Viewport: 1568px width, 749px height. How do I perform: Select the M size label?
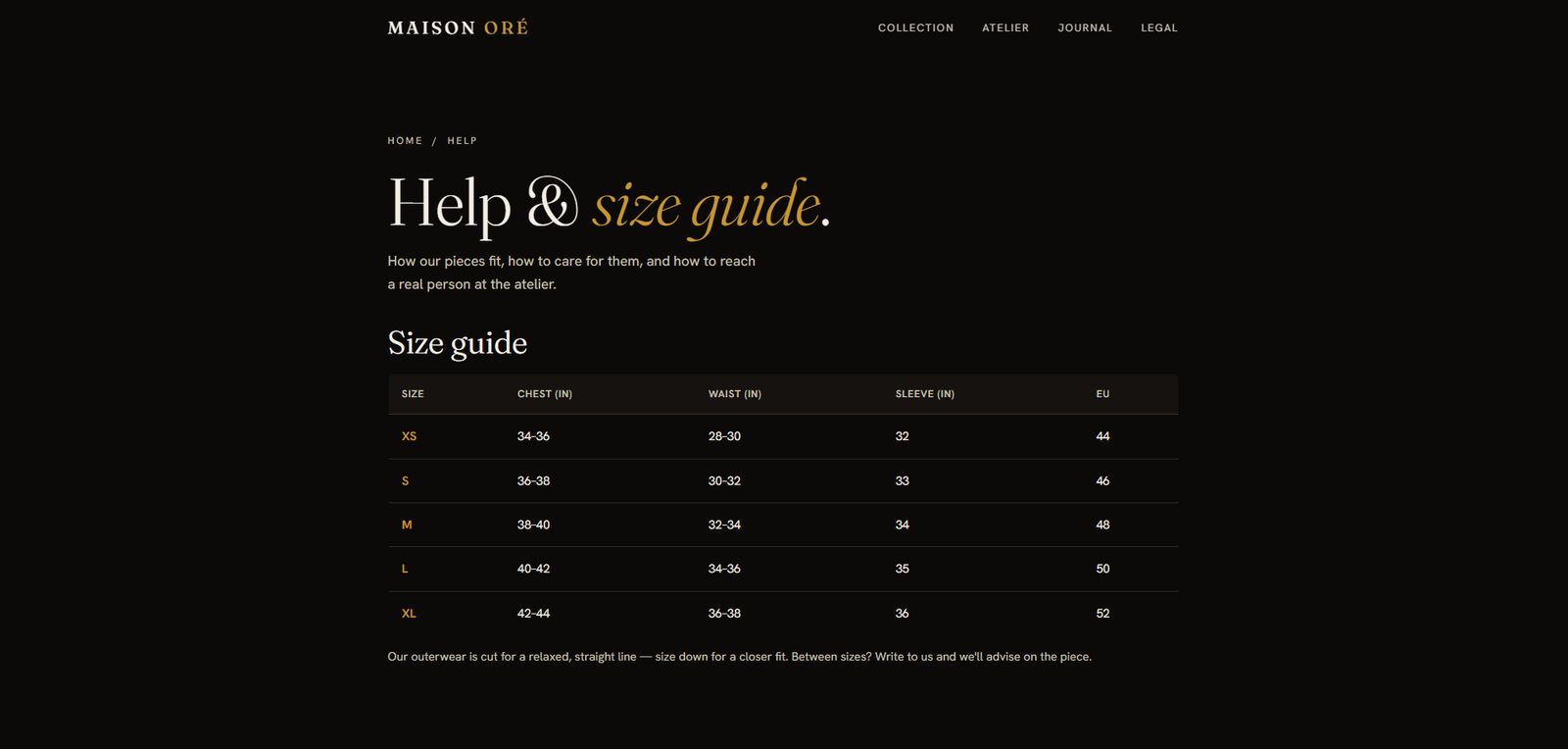click(x=407, y=525)
